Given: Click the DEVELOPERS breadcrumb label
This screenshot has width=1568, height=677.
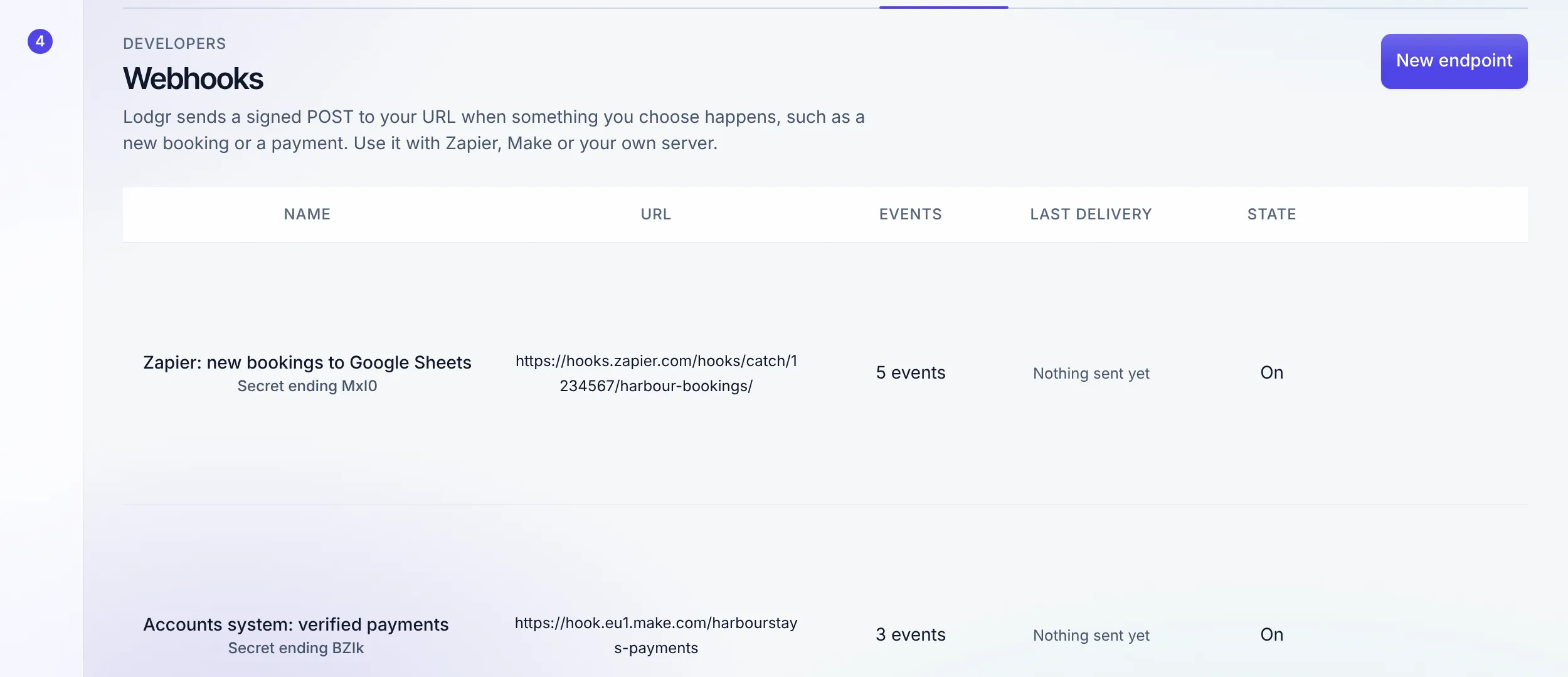Looking at the screenshot, I should click(174, 44).
